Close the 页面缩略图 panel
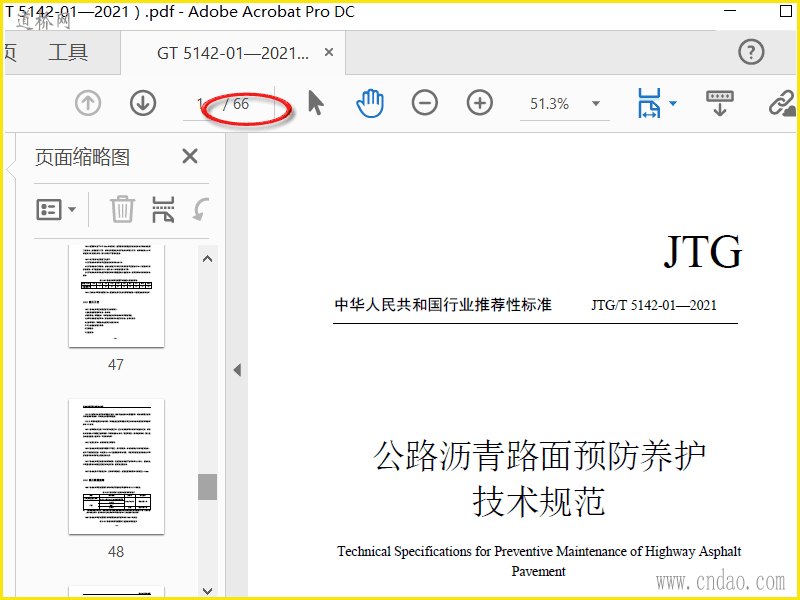Viewport: 800px width, 600px height. (190, 156)
